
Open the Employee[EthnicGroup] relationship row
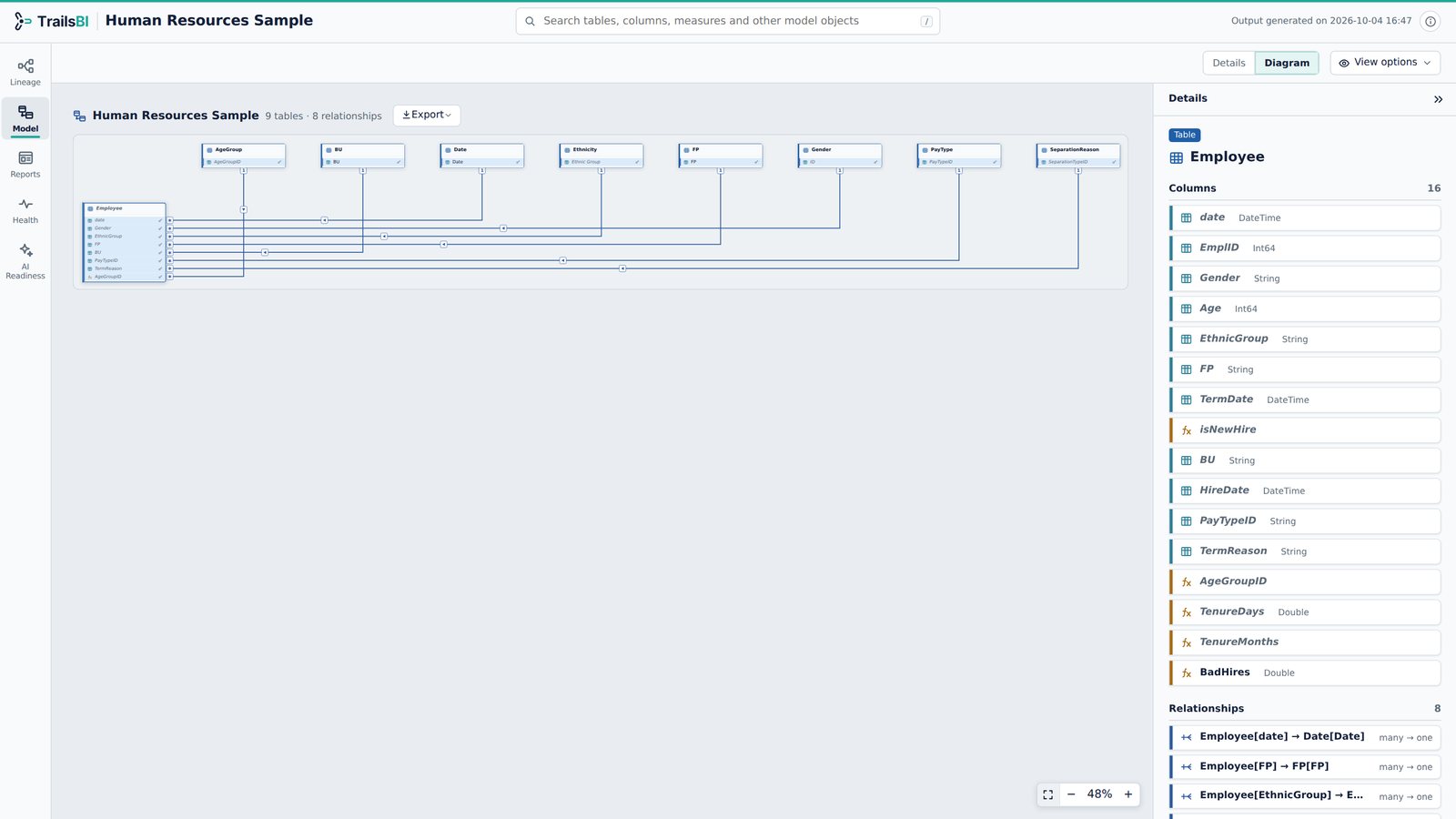1305,796
